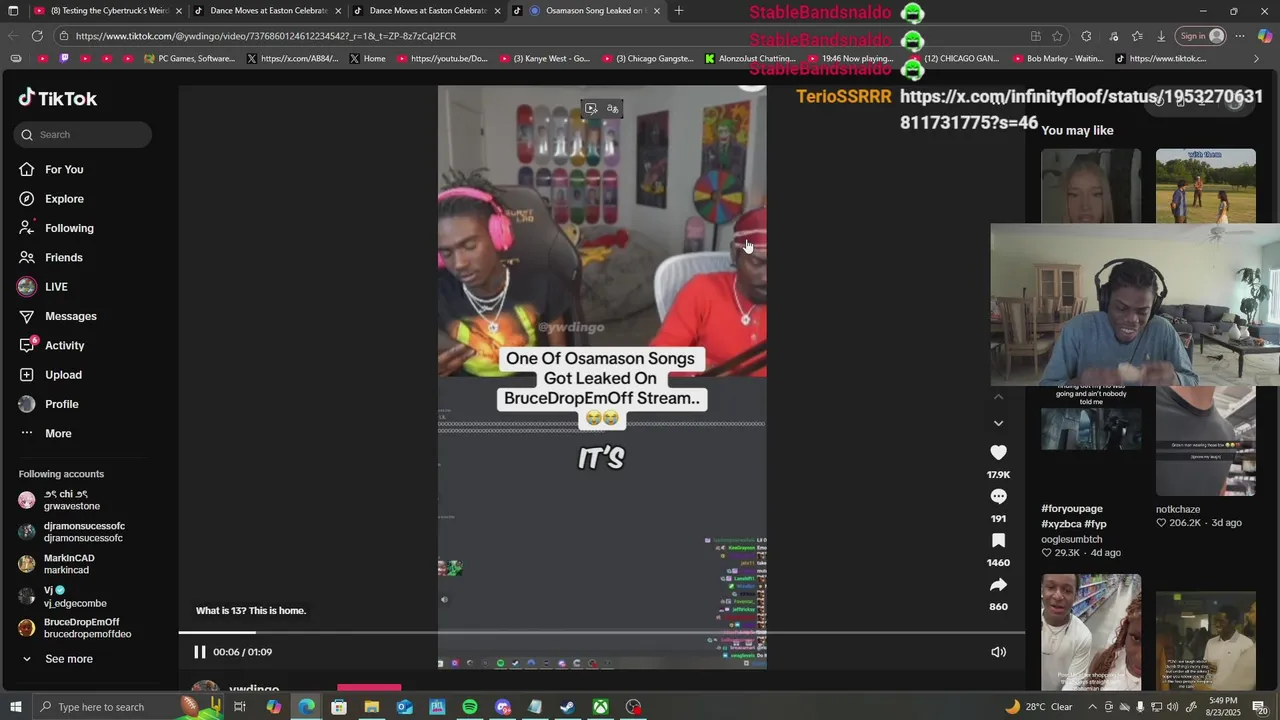Screen dimensions: 1280x720
Task: Open the Copilot sidebar icon
Action: pyautogui.click(x=1265, y=36)
